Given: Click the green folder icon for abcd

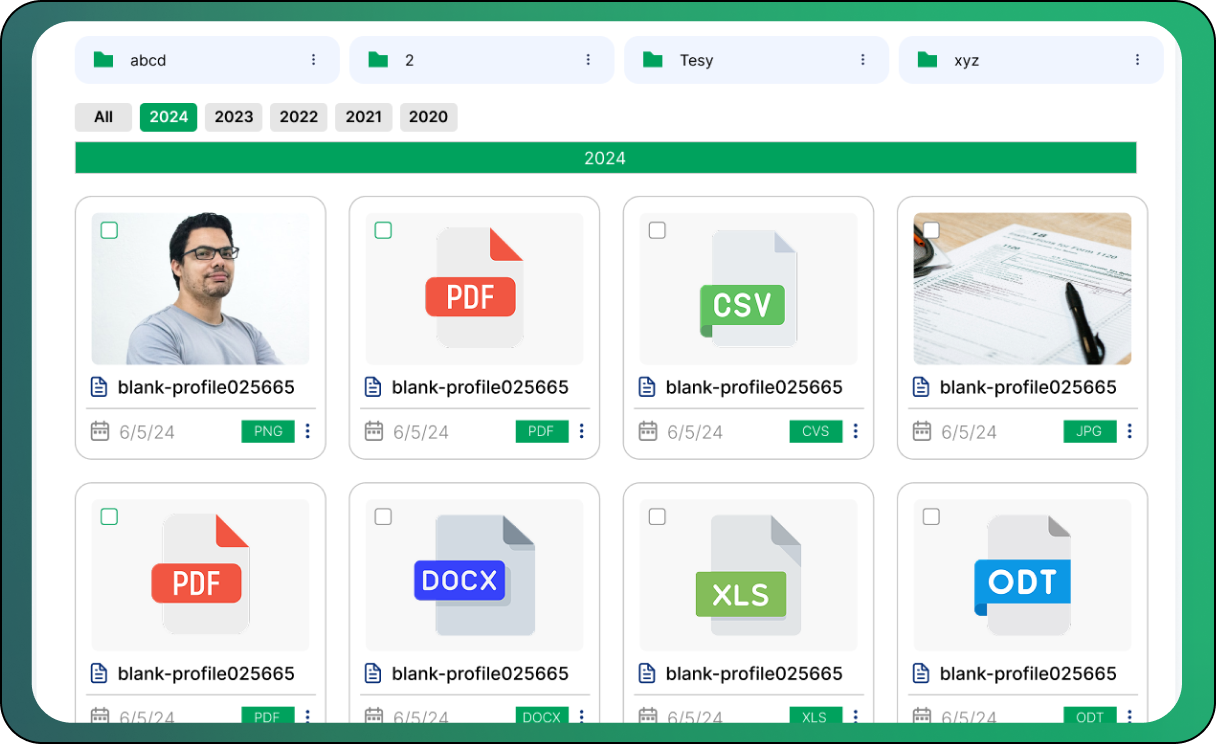Looking at the screenshot, I should coord(103,60).
